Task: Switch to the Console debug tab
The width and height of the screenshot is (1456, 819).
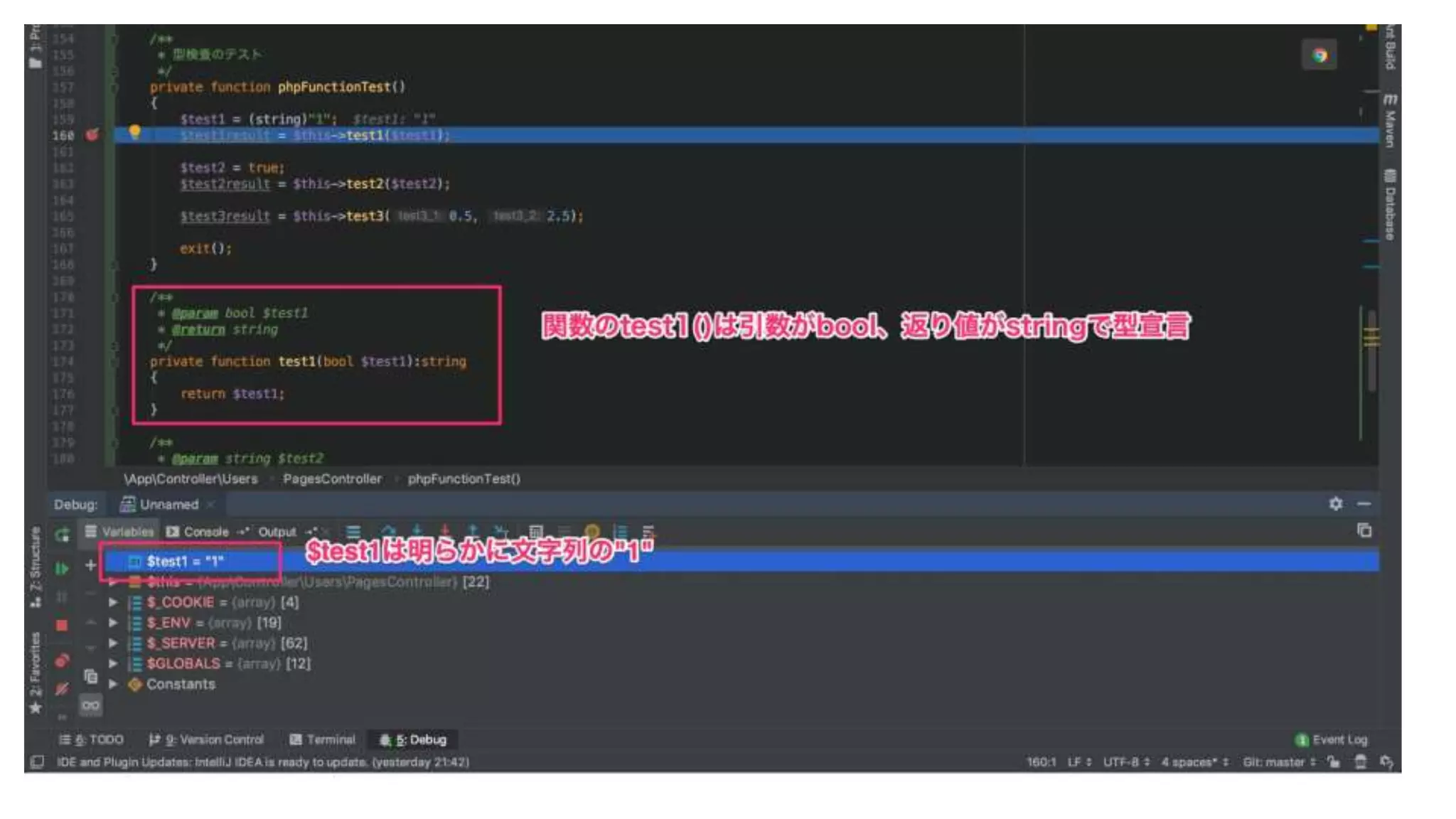Action: coord(198,532)
